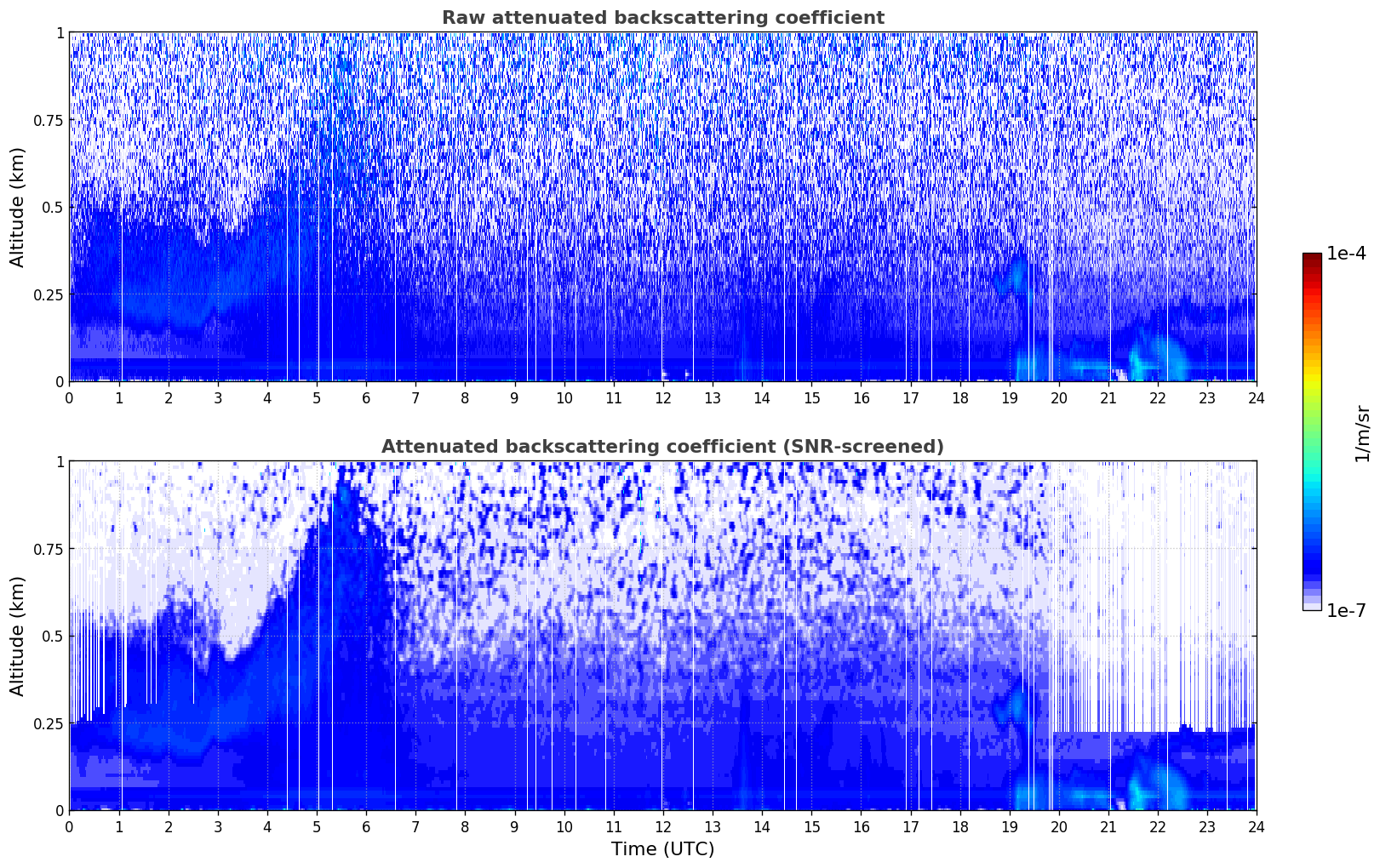Click the '21' tick on the bottom time axis
This screenshot has height=868, width=1380.
point(1108,826)
